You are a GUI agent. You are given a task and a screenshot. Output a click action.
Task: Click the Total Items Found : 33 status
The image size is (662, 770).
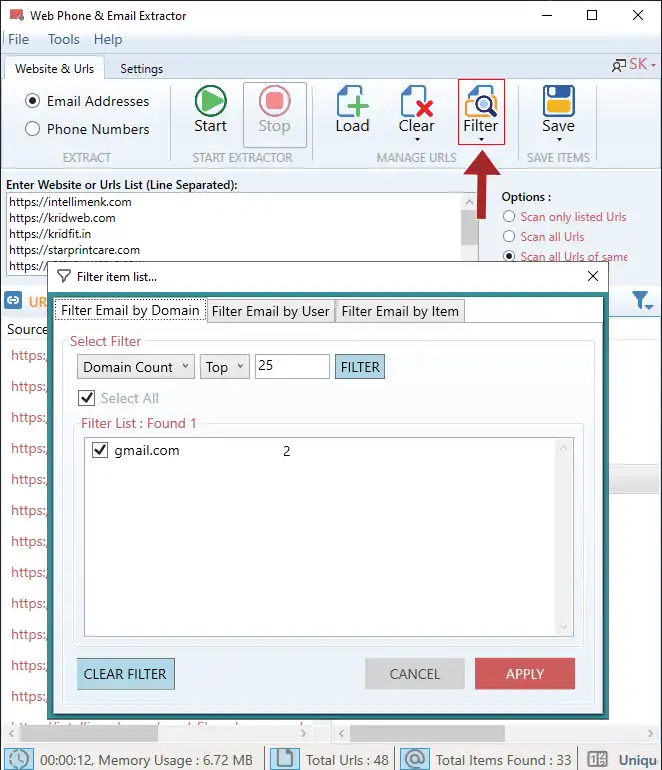503,760
